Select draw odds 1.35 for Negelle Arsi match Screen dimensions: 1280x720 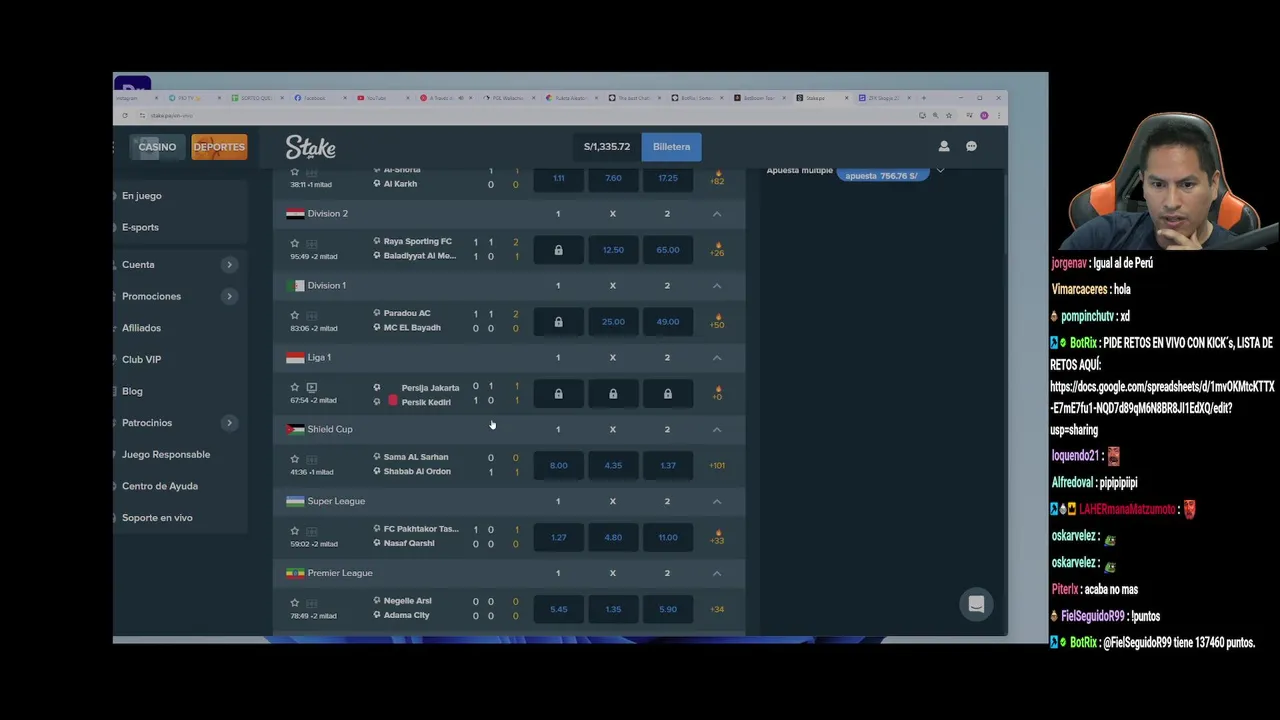(613, 610)
